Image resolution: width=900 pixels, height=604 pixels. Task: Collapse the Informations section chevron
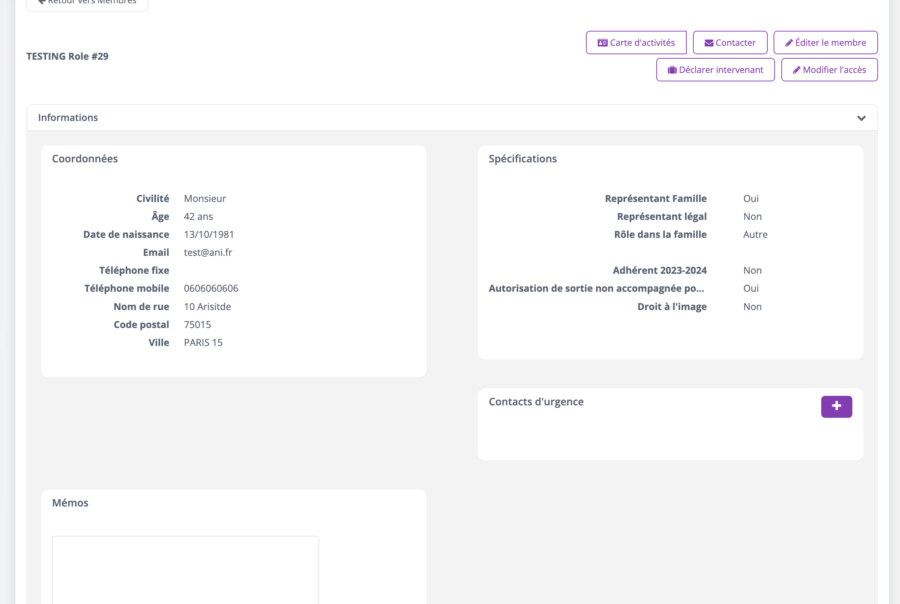pos(861,118)
